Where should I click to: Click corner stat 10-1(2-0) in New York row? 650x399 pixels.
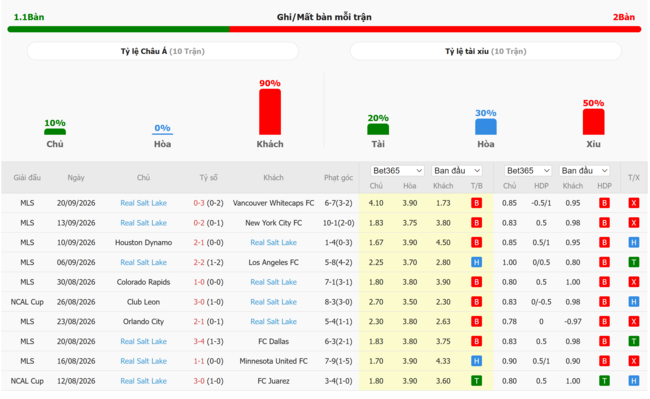(x=338, y=223)
